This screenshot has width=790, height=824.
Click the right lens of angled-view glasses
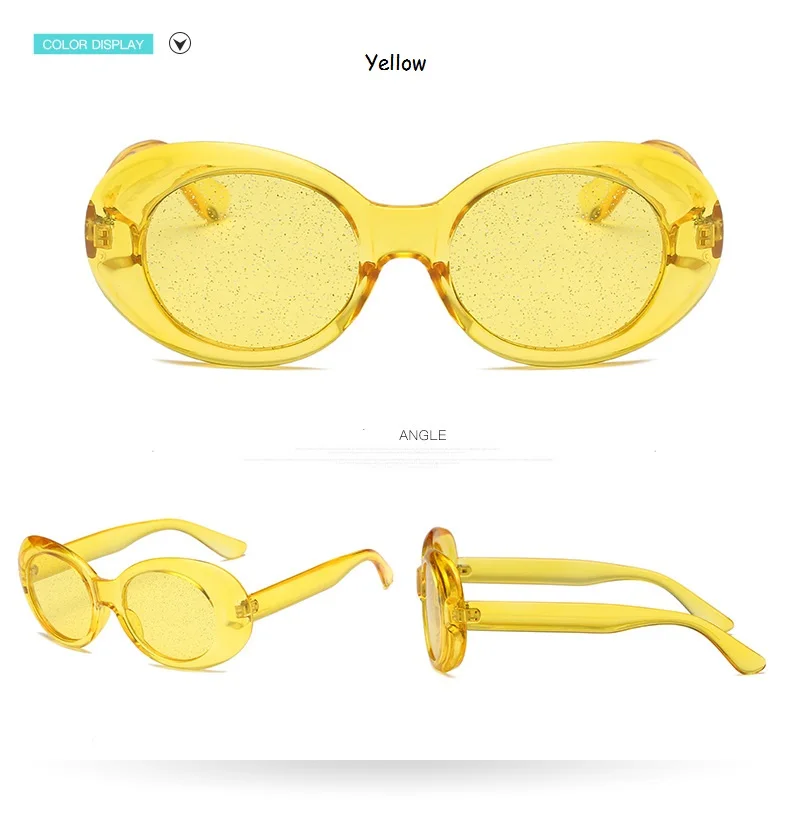coord(171,614)
